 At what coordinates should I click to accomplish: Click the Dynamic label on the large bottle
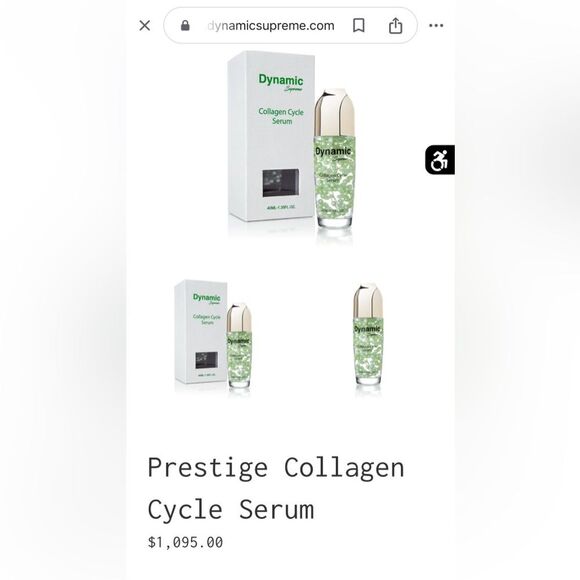point(333,151)
